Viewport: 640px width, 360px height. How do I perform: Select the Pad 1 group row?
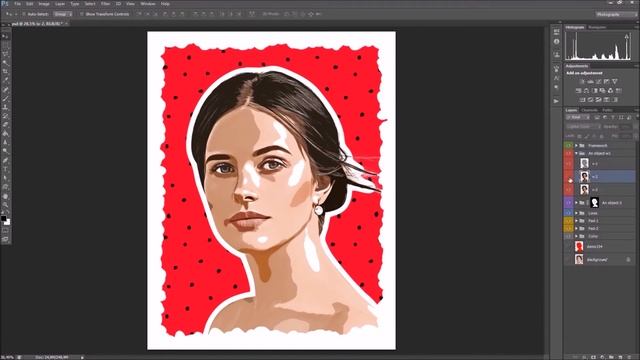pyautogui.click(x=600, y=221)
